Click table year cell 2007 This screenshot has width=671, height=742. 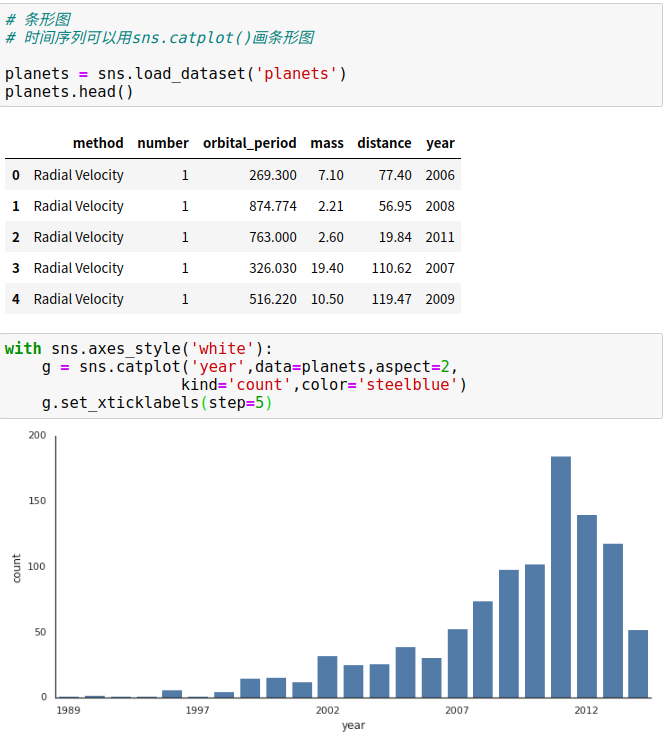[x=440, y=268]
